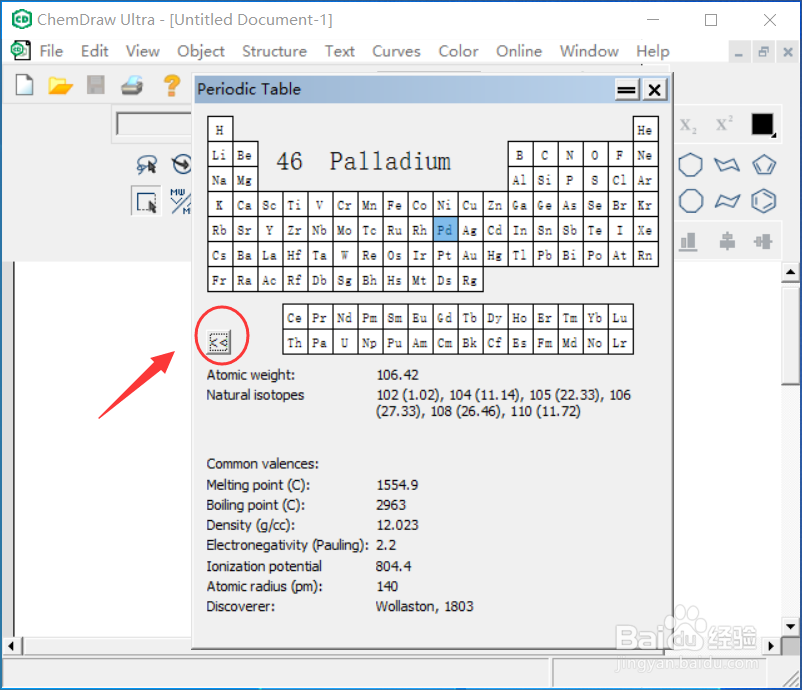
Task: Select Lawrencium (Lr) element cell
Action: tap(620, 343)
